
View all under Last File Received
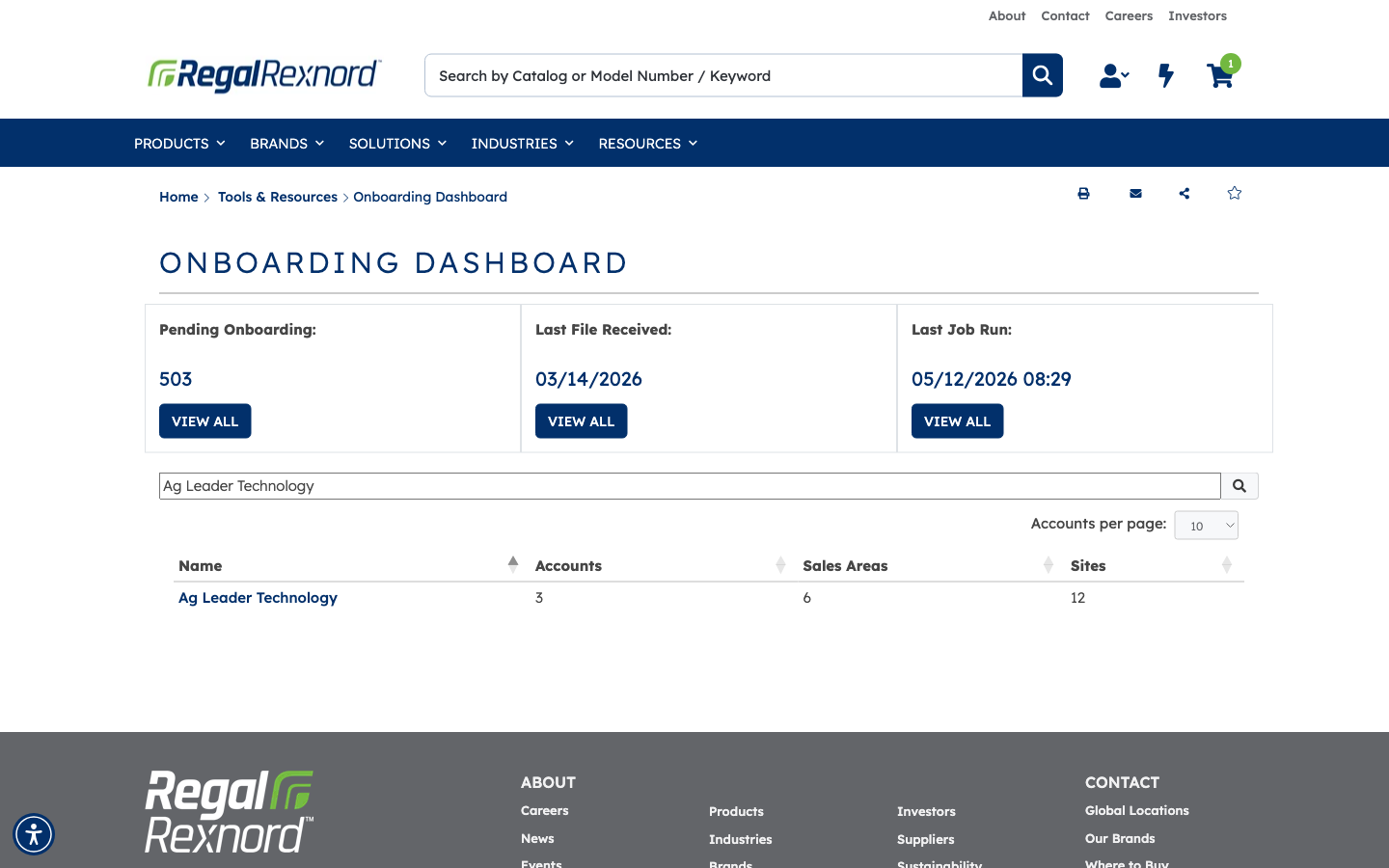click(x=582, y=421)
